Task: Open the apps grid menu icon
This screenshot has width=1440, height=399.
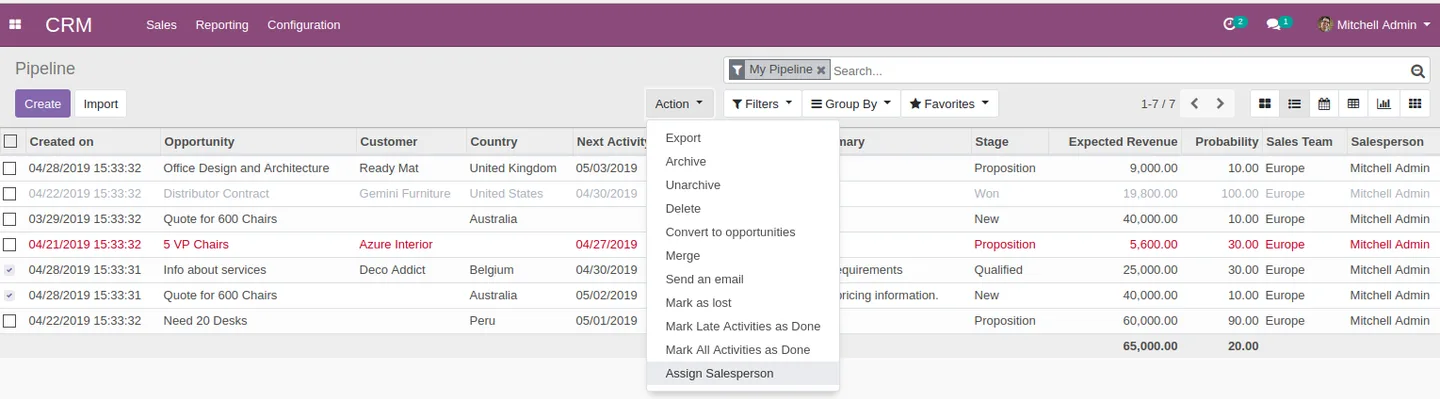Action: 15,25
